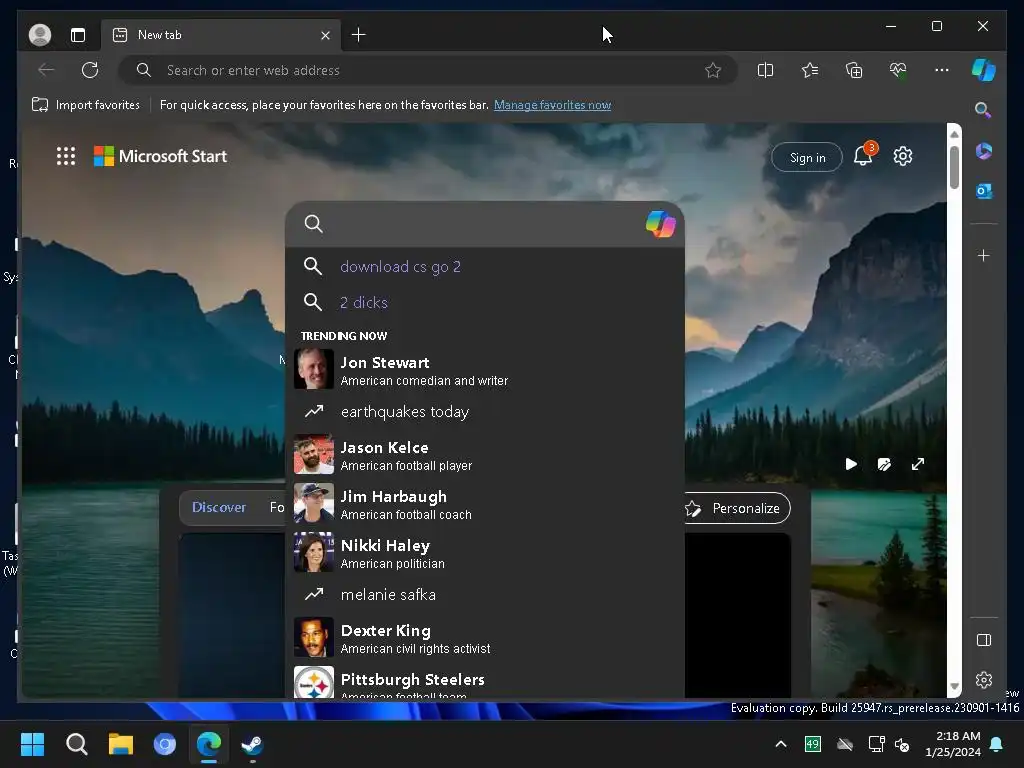
Task: Click the Microsoft Start logo
Action: [x=161, y=156]
